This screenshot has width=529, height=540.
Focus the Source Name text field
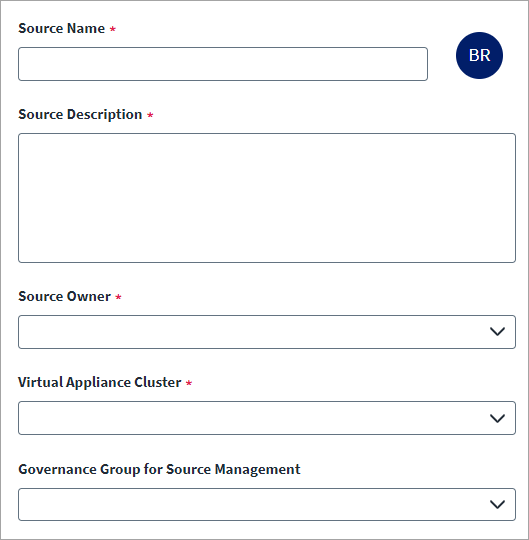tap(223, 64)
